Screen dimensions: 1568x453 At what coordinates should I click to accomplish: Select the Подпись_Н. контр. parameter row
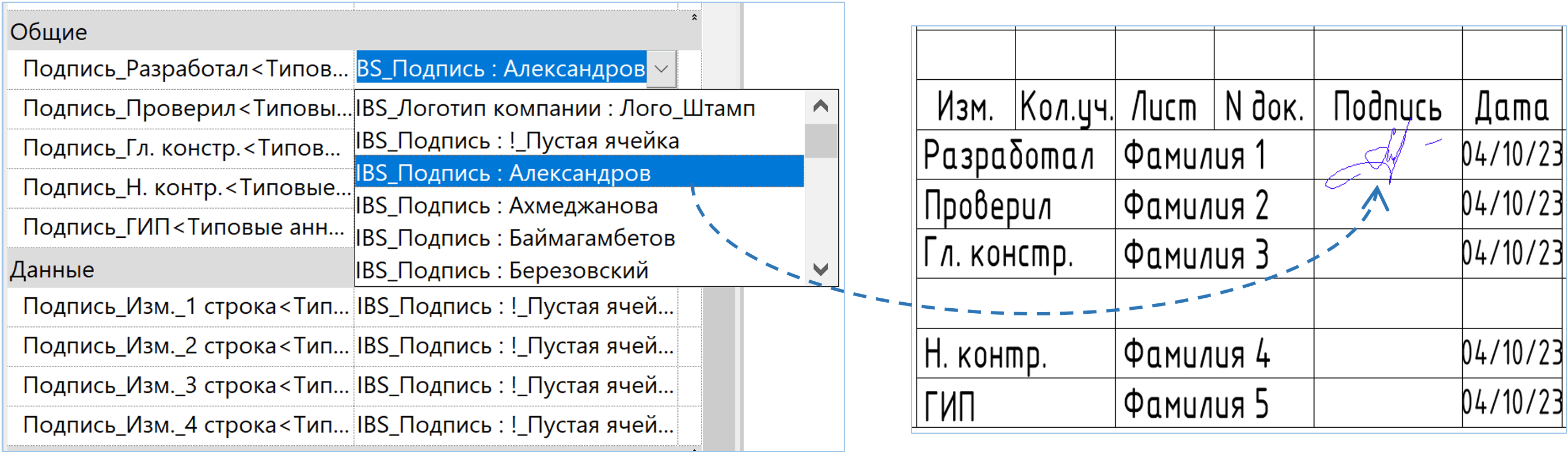180,187
